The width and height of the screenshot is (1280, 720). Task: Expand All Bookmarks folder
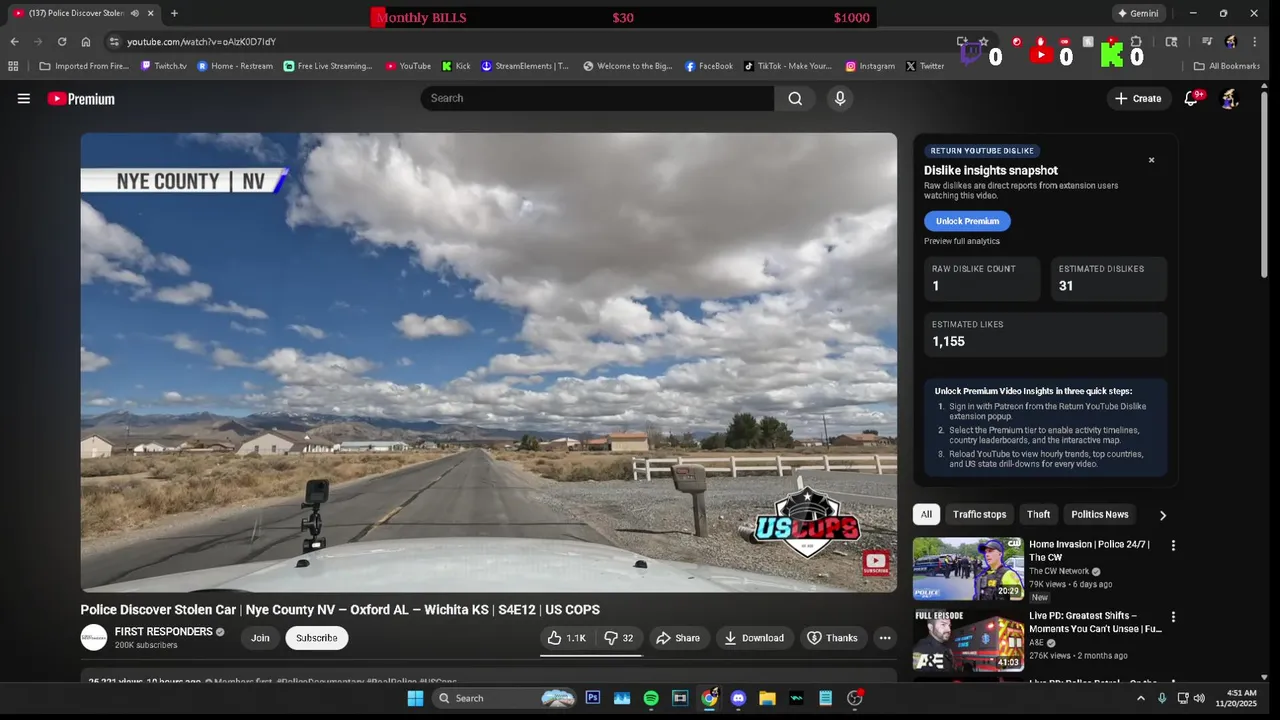point(1227,66)
